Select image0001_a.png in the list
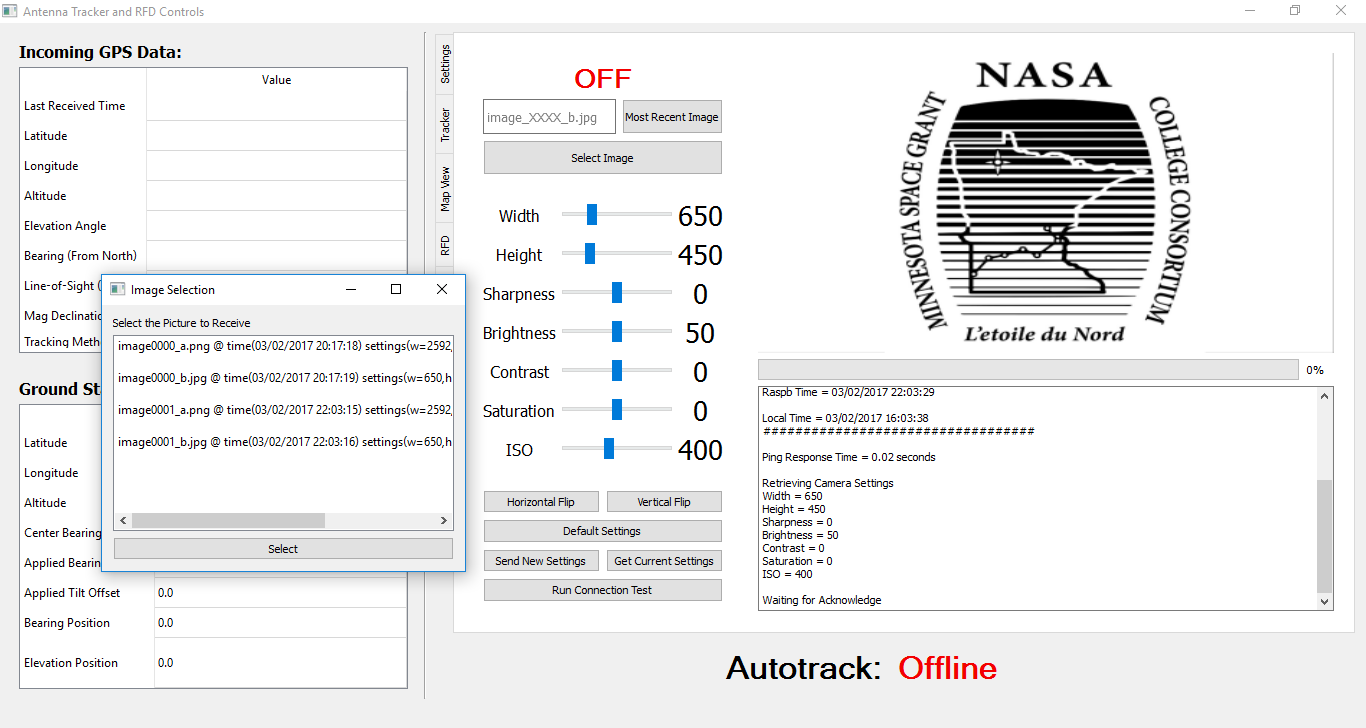Image resolution: width=1366 pixels, height=728 pixels. (283, 410)
